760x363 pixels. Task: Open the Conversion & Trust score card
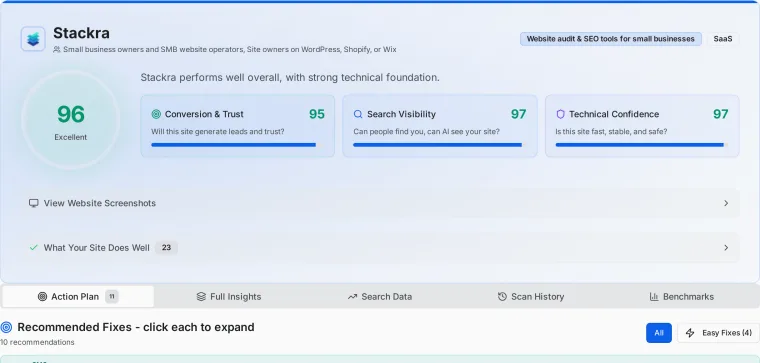[x=238, y=126]
